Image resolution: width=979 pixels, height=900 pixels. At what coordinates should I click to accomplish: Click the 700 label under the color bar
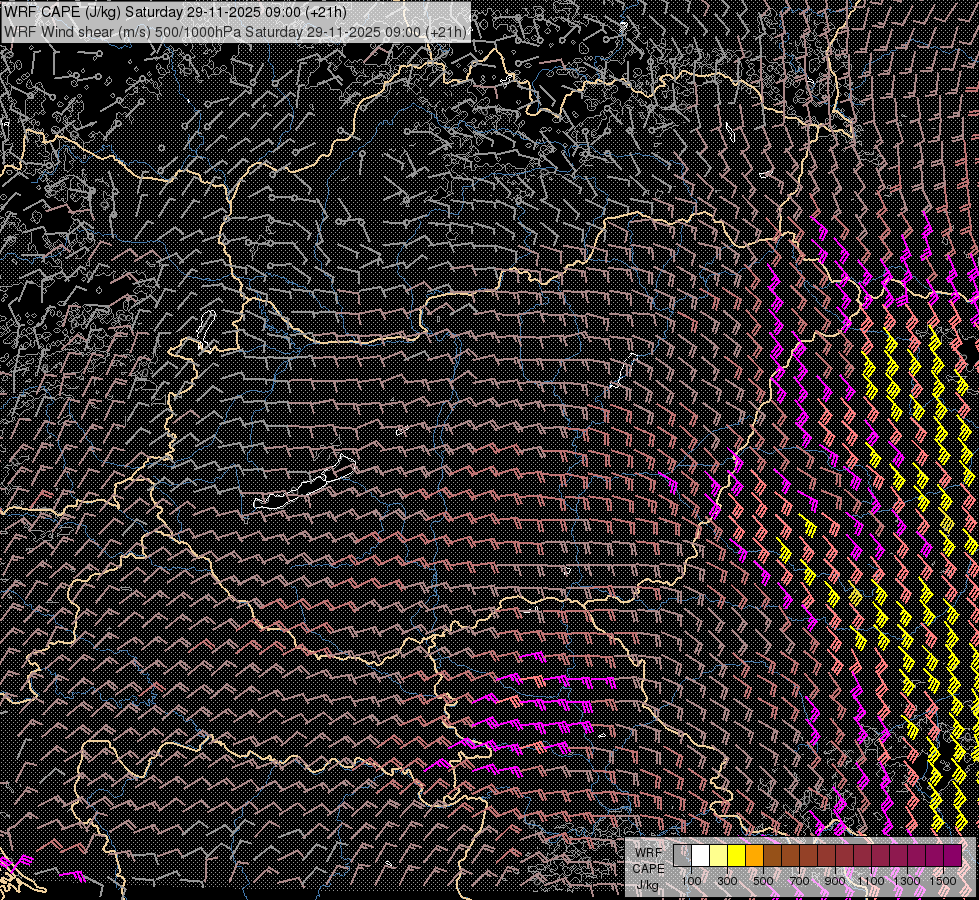coord(799,881)
